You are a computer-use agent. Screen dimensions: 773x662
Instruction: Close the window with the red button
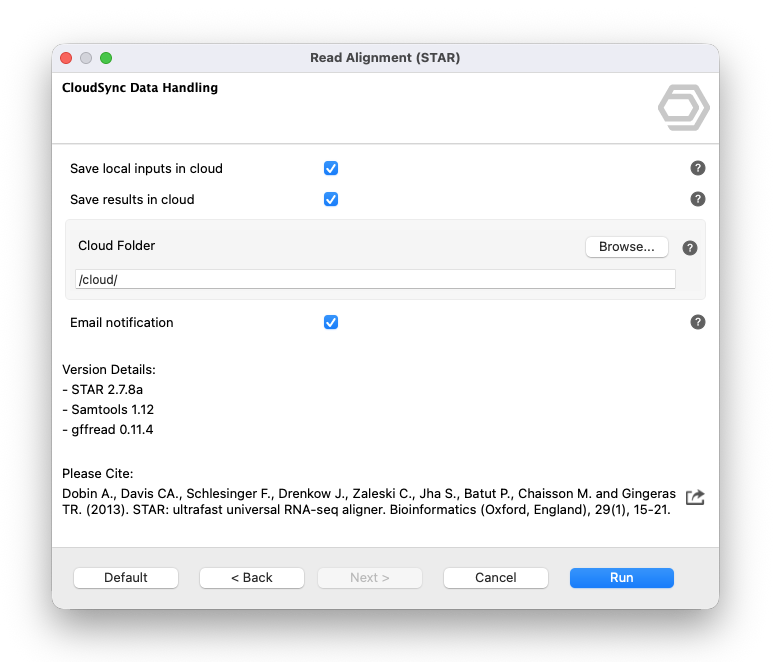click(x=66, y=58)
